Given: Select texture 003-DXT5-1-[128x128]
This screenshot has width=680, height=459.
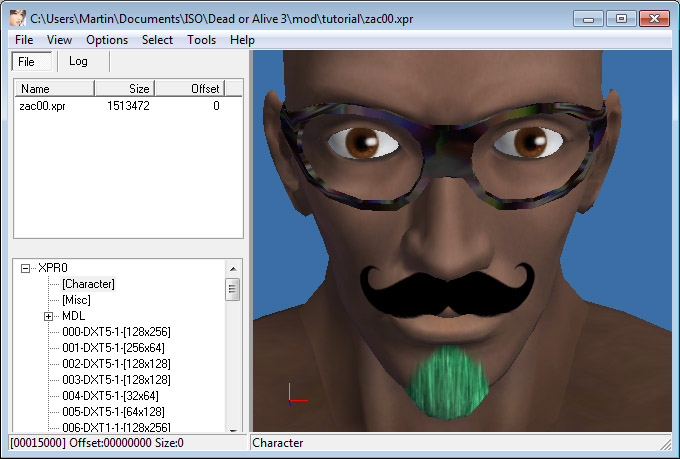Looking at the screenshot, I should coord(116,380).
